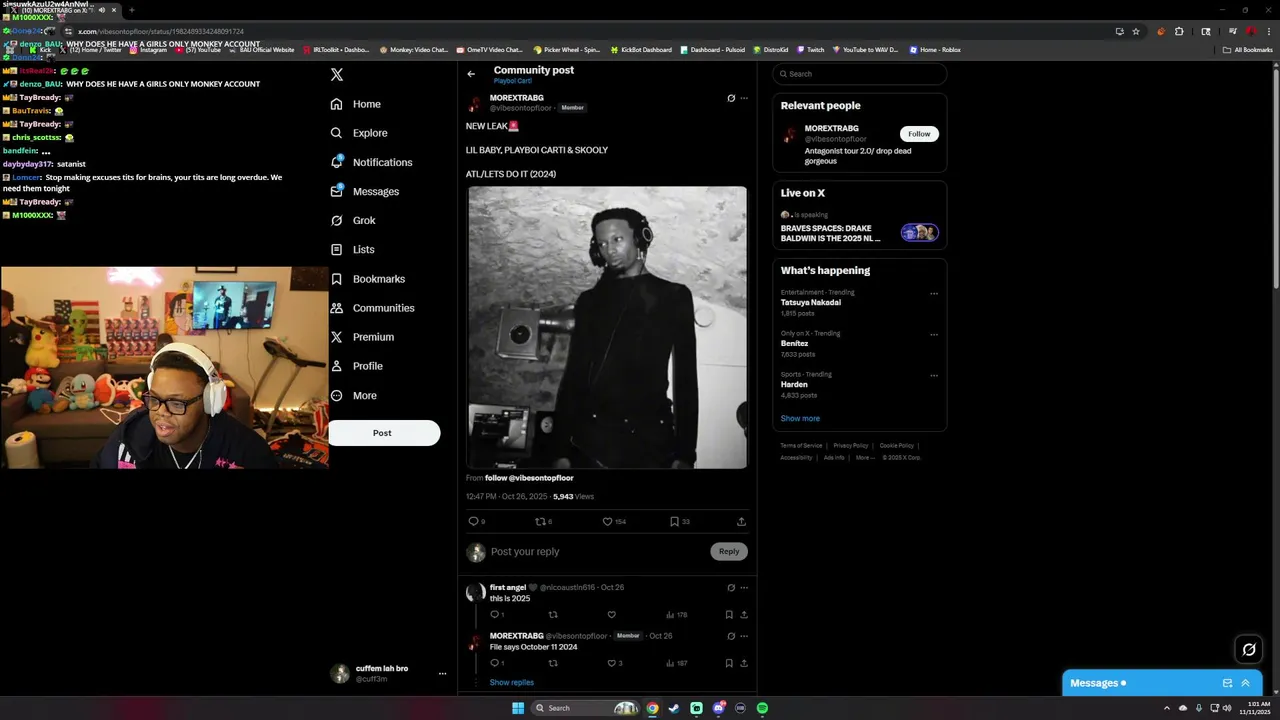
Task: Like first angel's reply
Action: click(x=611, y=615)
